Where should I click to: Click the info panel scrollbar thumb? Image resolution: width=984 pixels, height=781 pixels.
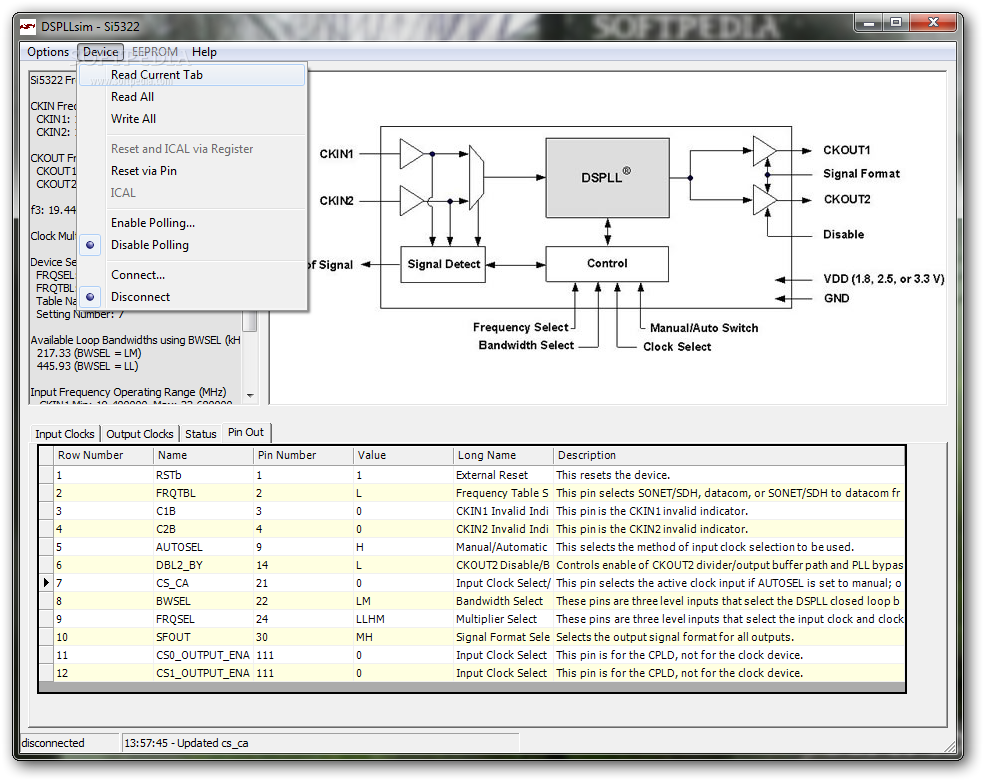[250, 321]
